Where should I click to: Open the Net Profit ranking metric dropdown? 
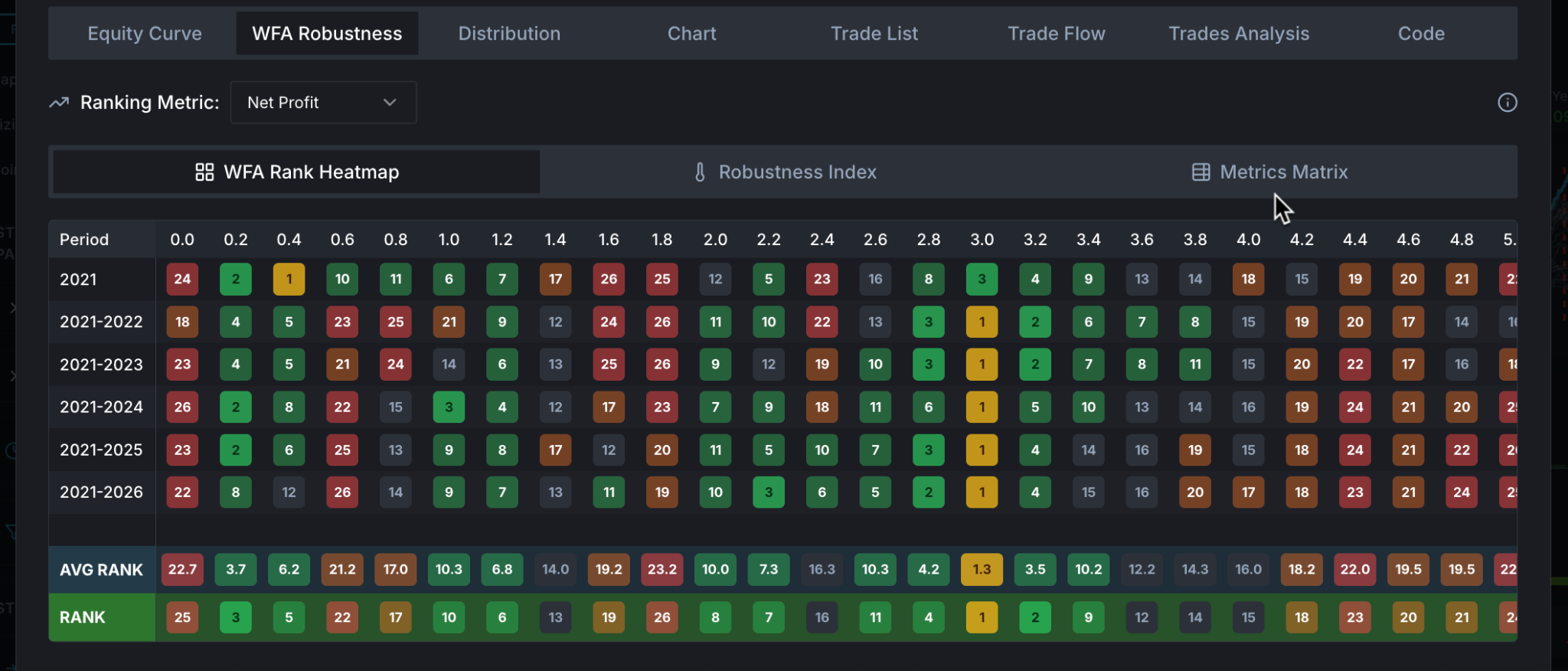[x=323, y=103]
